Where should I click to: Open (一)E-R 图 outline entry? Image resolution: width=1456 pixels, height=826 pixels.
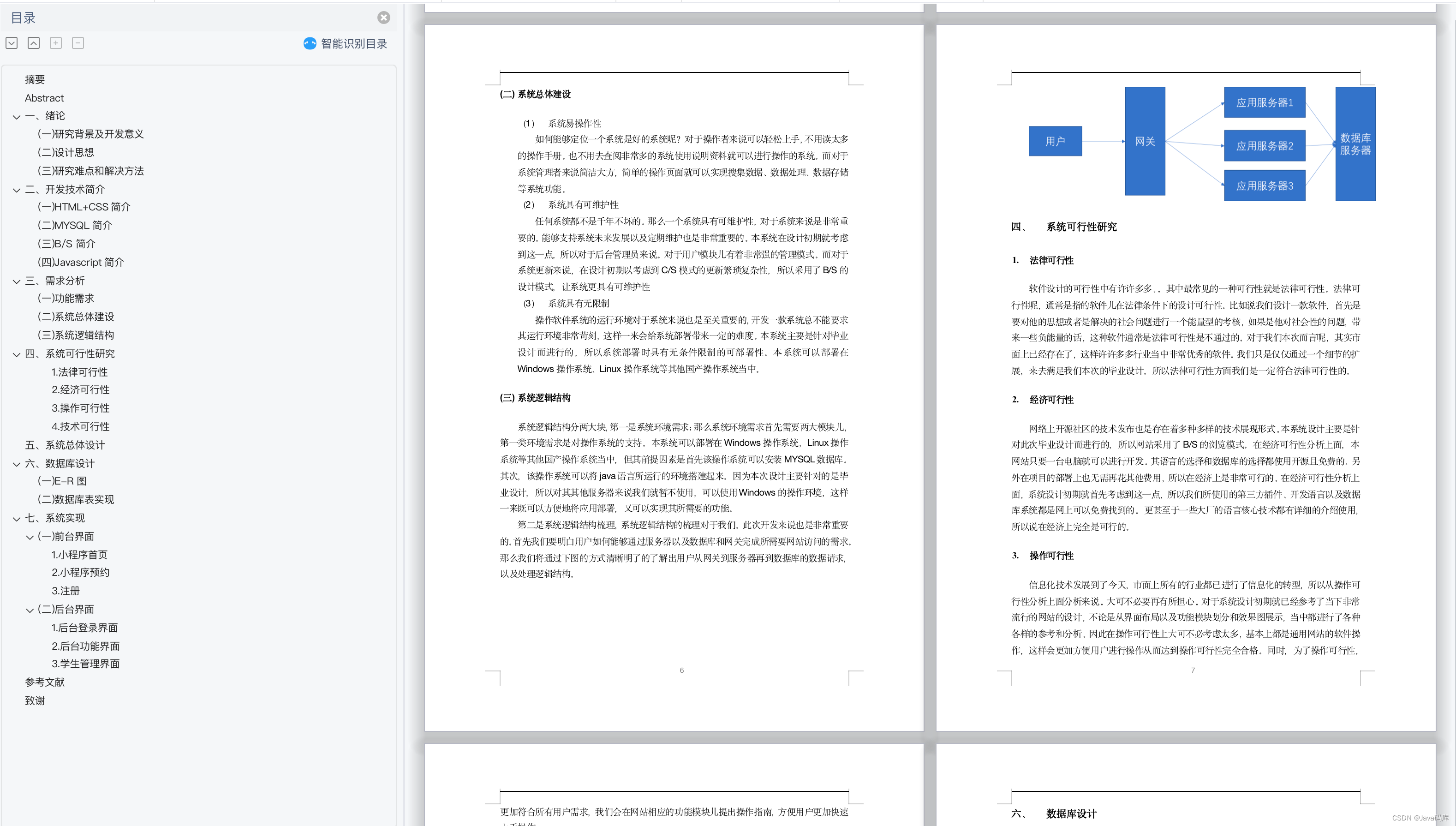click(62, 481)
